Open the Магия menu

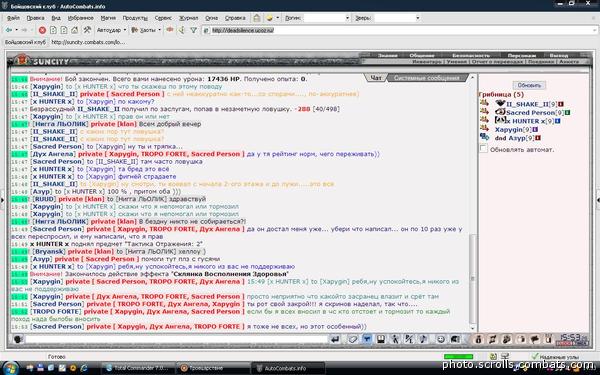108,18
